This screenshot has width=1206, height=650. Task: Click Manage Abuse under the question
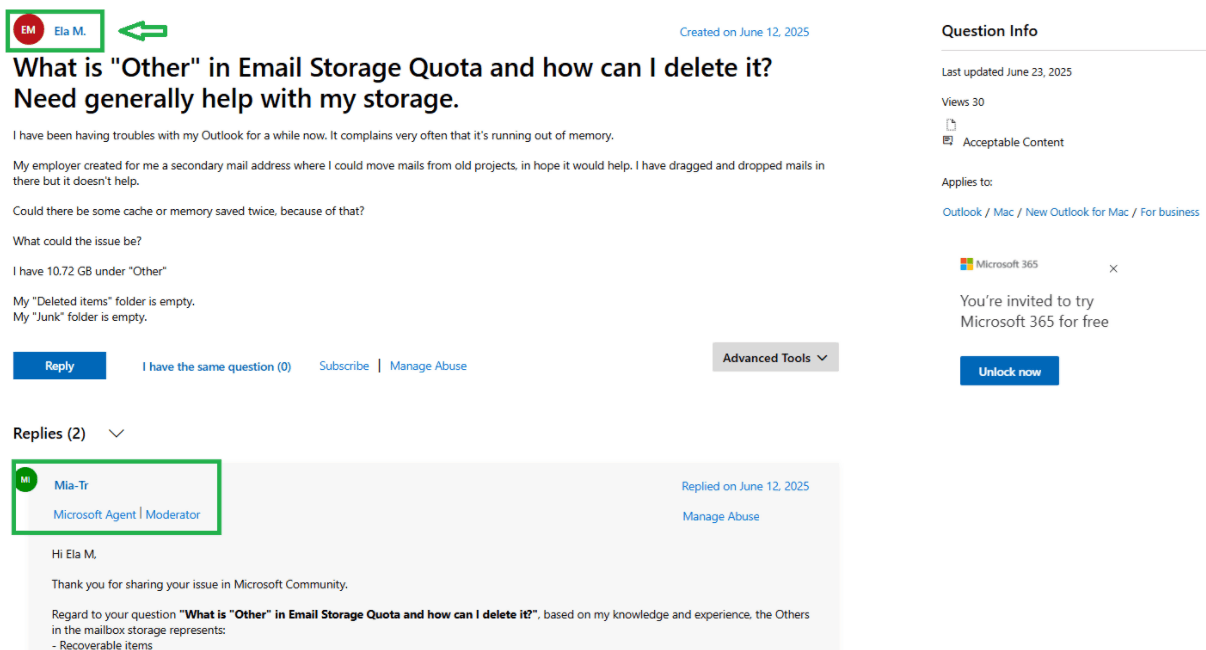click(x=428, y=366)
